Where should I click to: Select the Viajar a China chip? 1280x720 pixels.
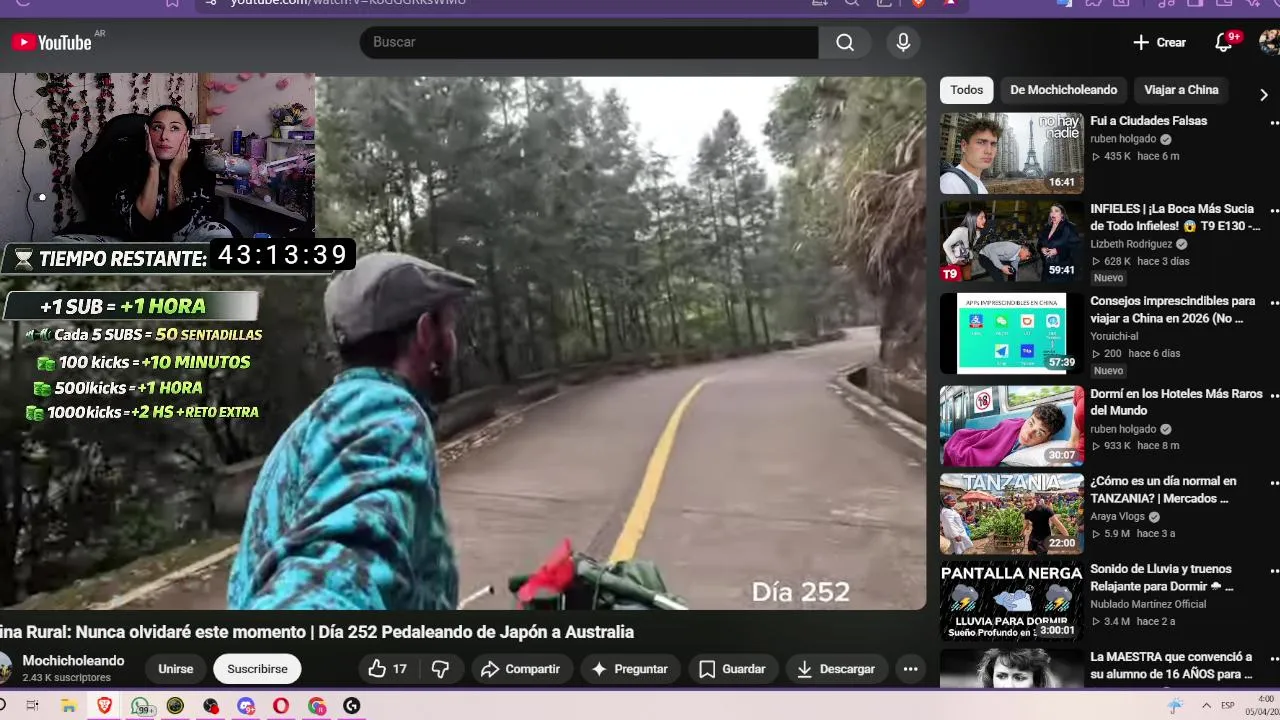pyautogui.click(x=1181, y=90)
